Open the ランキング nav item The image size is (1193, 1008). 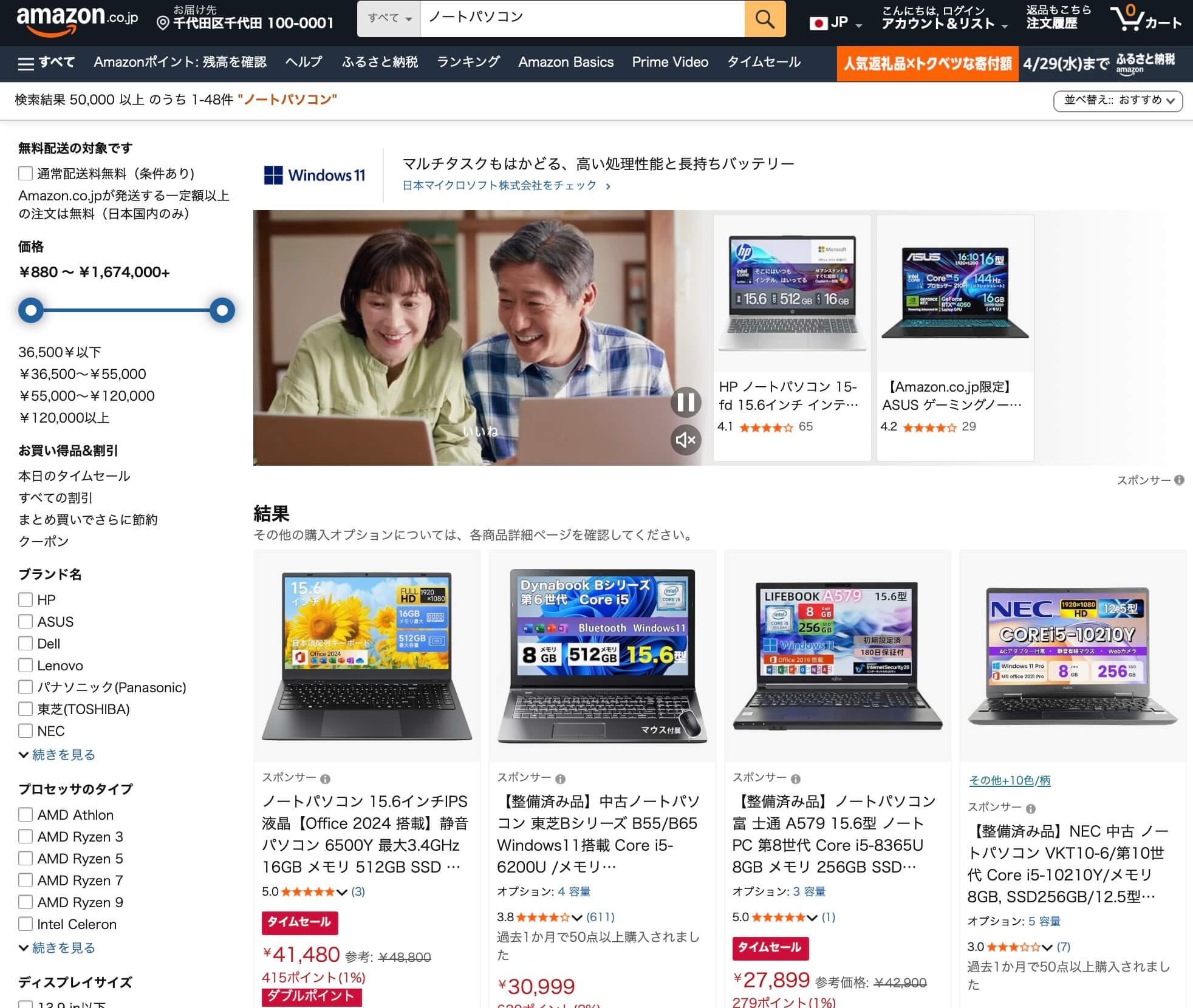click(x=468, y=63)
